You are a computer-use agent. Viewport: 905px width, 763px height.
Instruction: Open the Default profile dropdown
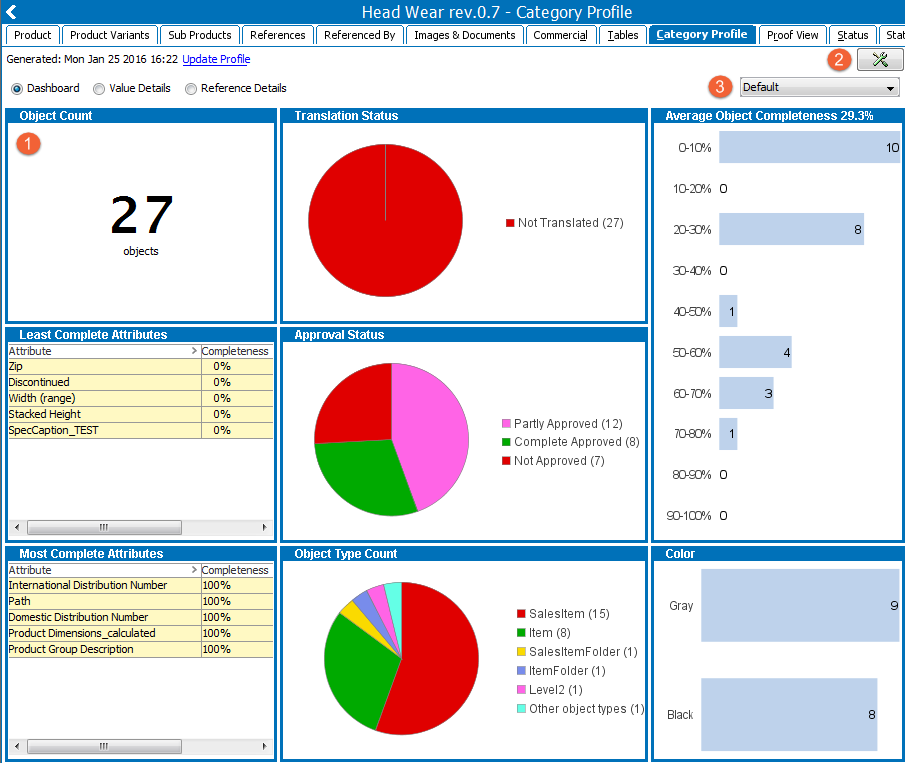pos(819,88)
